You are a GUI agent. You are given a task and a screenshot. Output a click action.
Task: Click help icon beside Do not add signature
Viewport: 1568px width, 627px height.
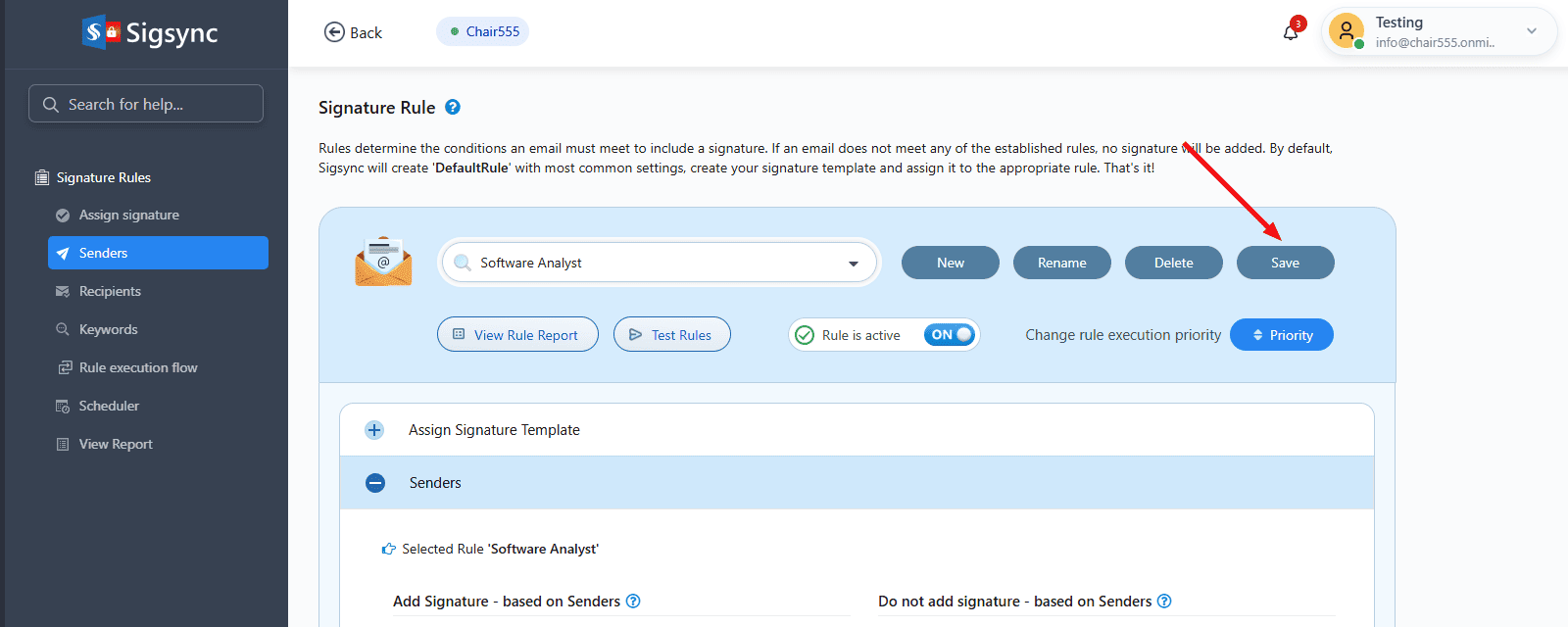click(1164, 602)
